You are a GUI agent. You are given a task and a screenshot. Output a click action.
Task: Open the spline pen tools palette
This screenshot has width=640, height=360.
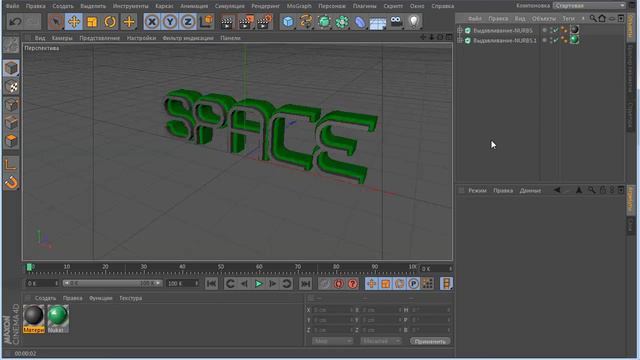coord(306,22)
